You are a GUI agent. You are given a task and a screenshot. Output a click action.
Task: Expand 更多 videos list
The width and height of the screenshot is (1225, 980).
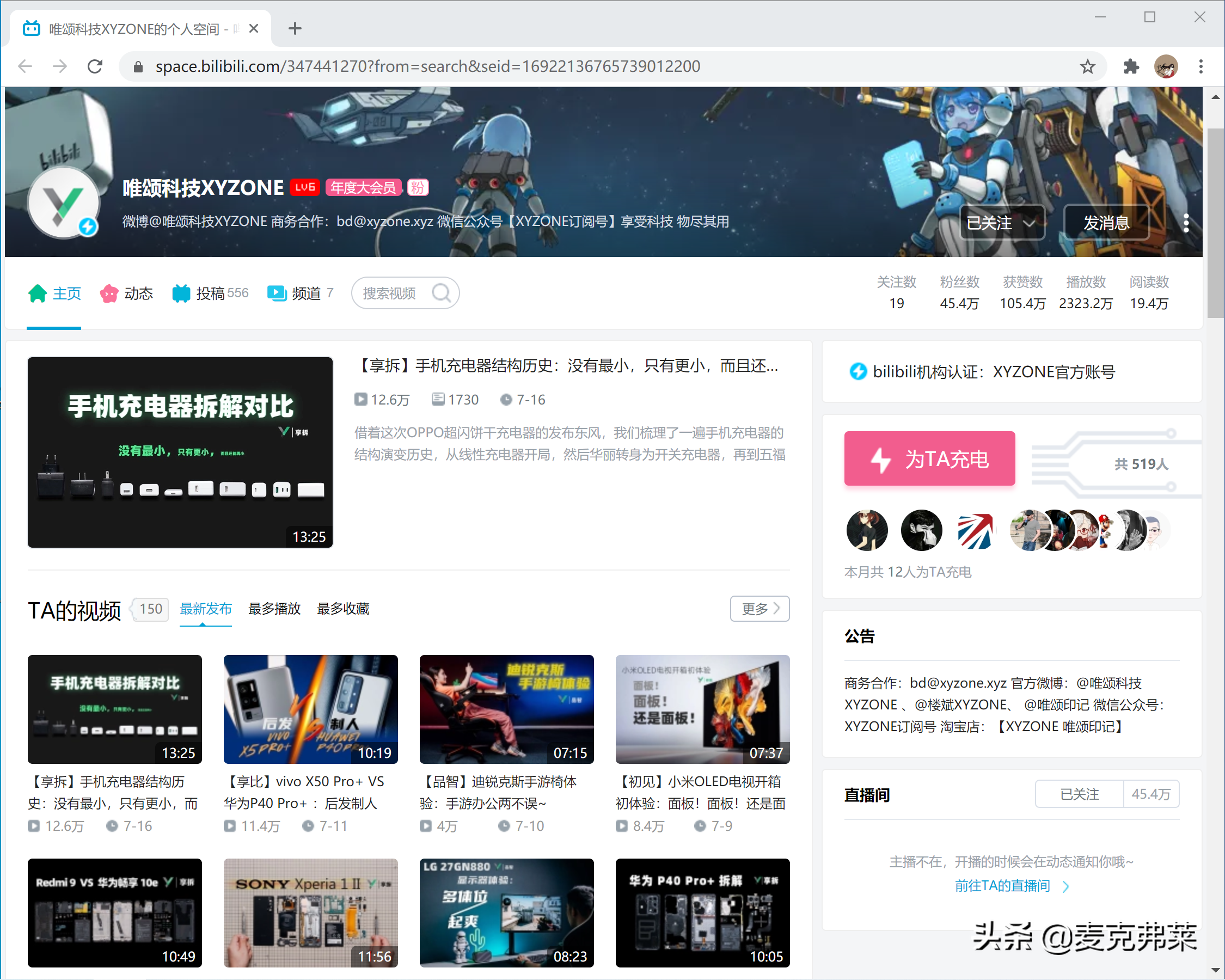click(x=759, y=609)
